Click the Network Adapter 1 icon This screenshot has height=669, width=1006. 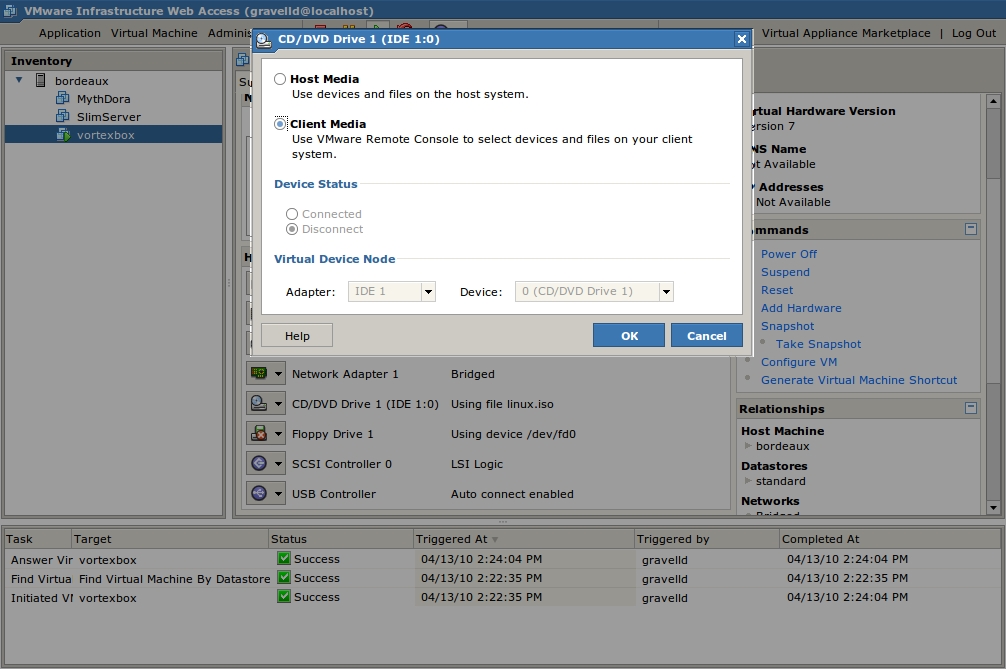click(259, 373)
